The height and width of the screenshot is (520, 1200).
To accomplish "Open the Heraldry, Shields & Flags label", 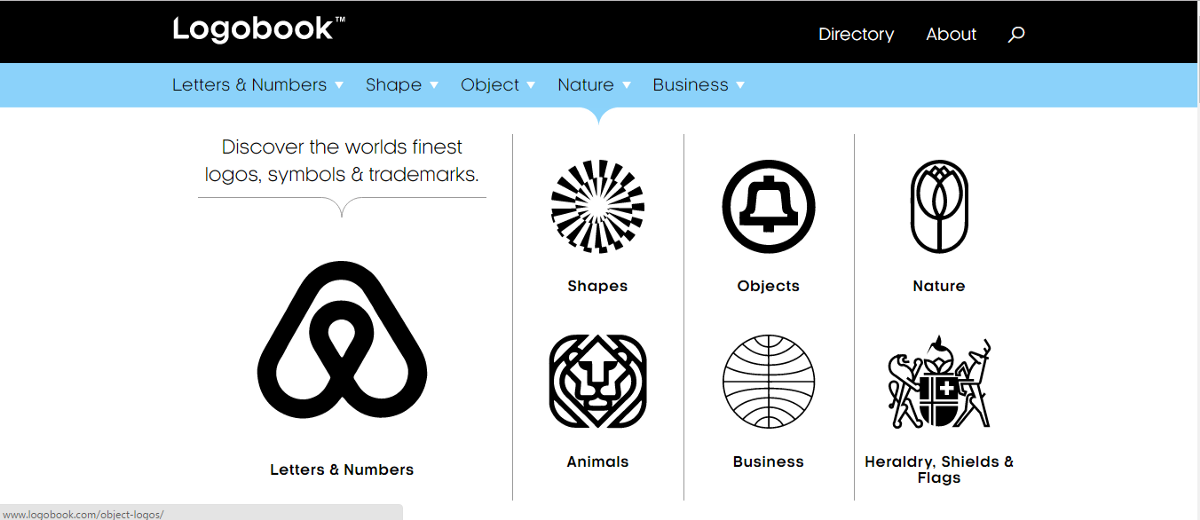I will (939, 470).
